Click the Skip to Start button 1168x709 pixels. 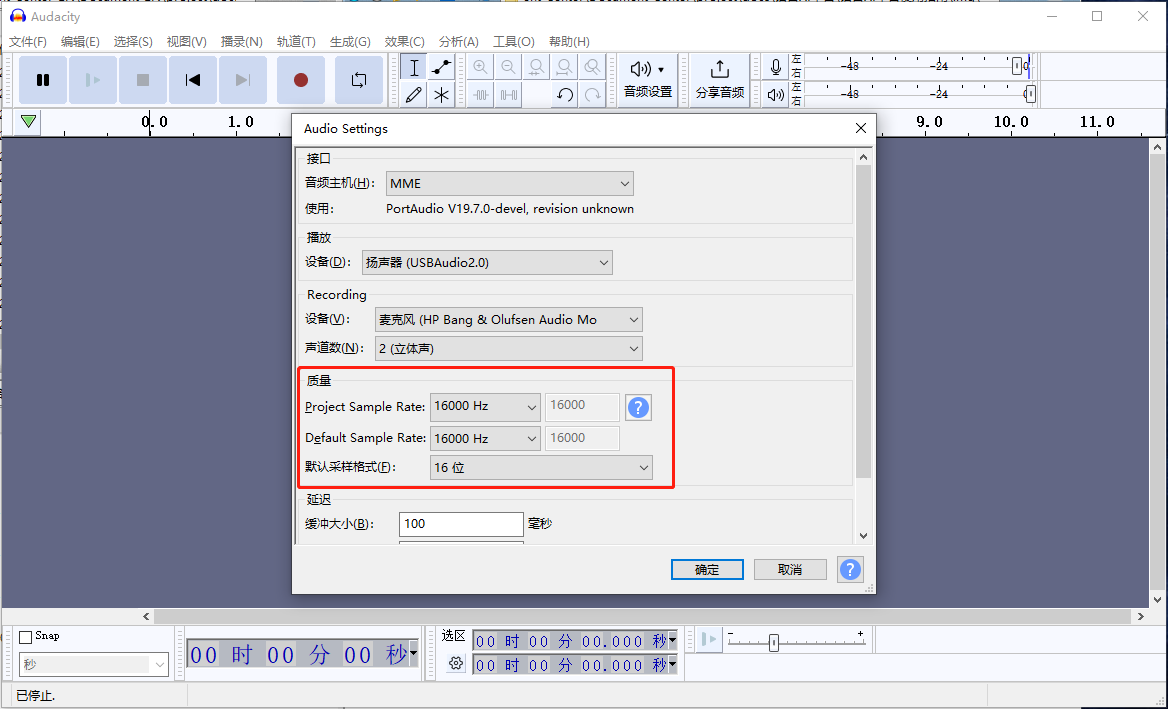193,80
